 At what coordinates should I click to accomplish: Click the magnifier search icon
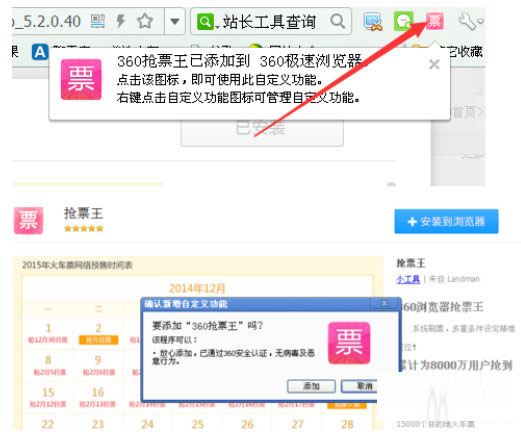(x=338, y=21)
